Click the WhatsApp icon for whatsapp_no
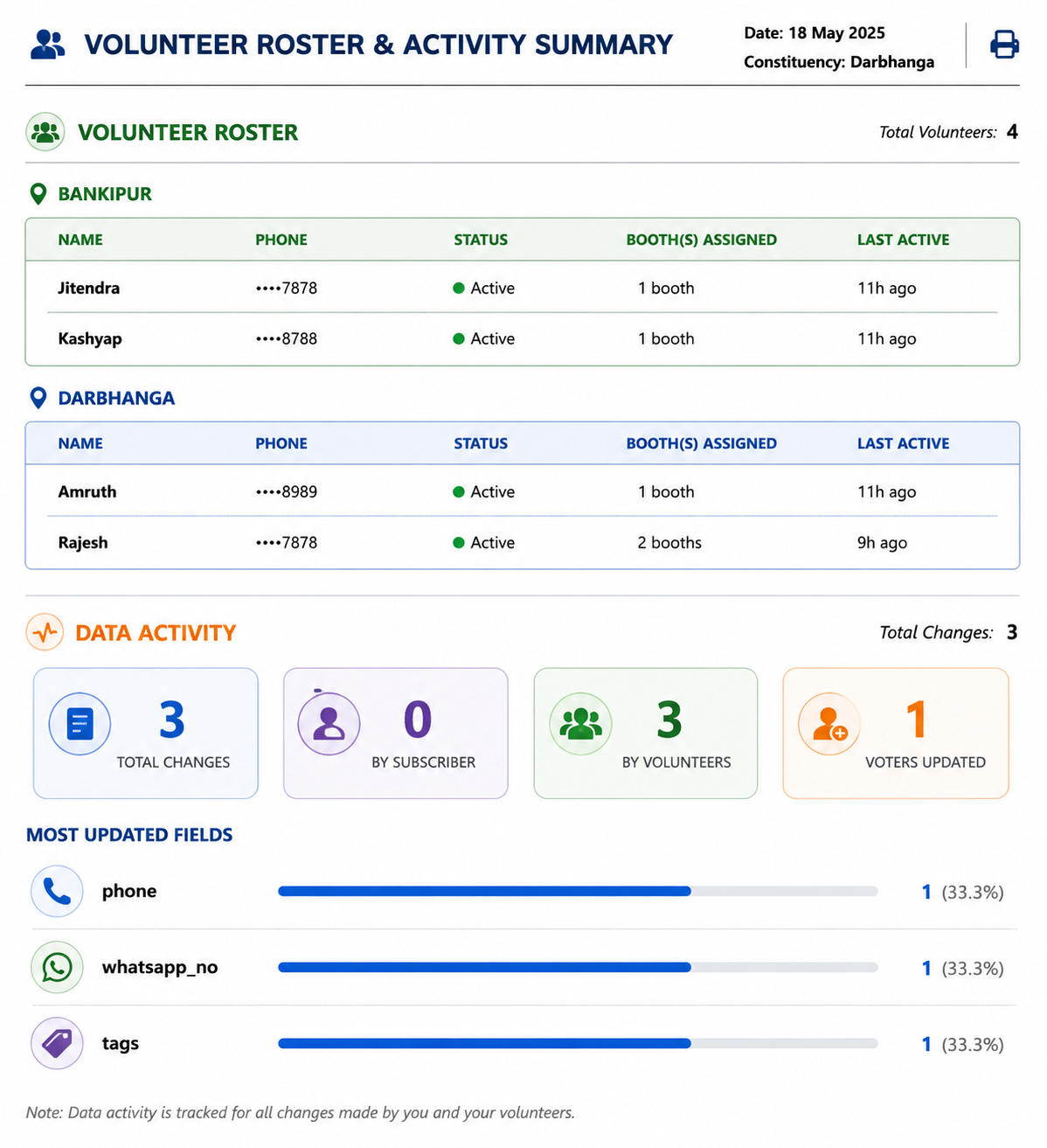This screenshot has width=1047, height=1148. [57, 967]
